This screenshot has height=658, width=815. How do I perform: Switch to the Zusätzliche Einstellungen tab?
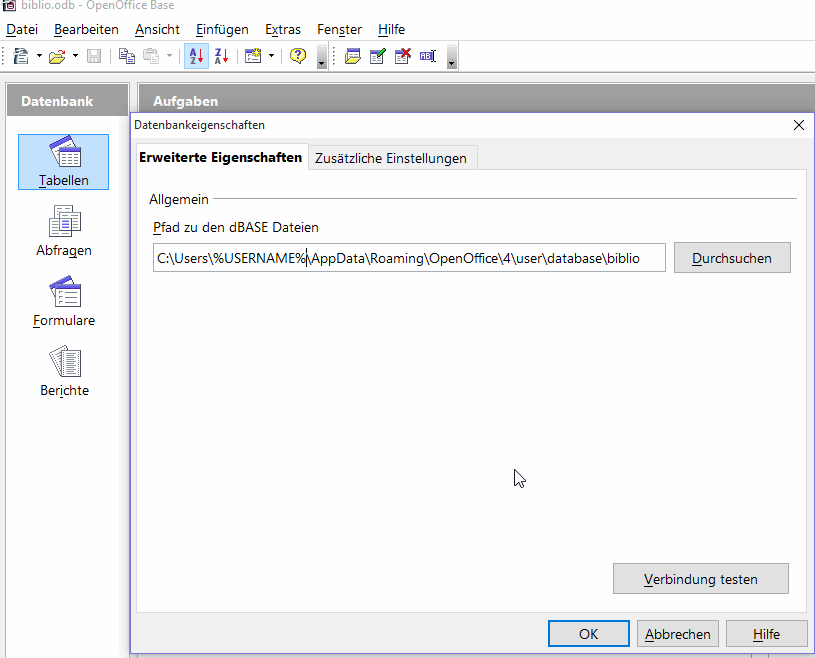point(392,157)
